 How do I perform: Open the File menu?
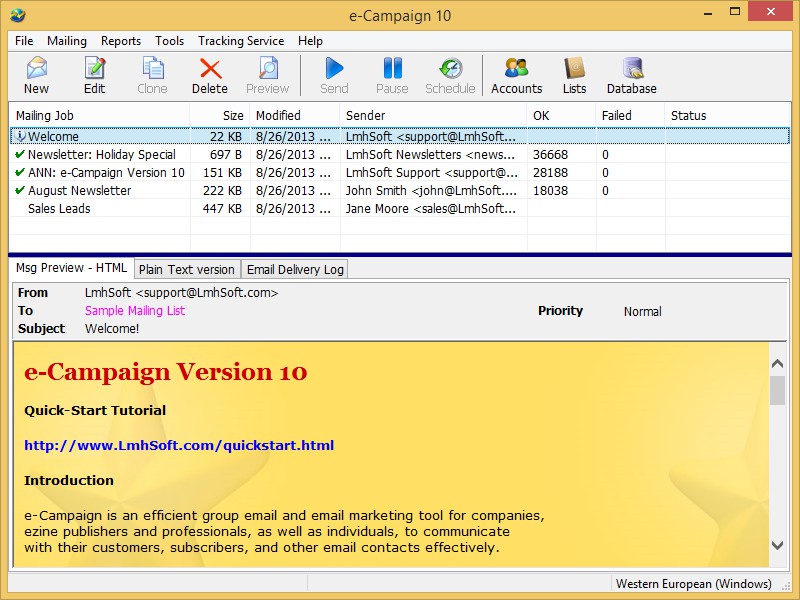24,41
